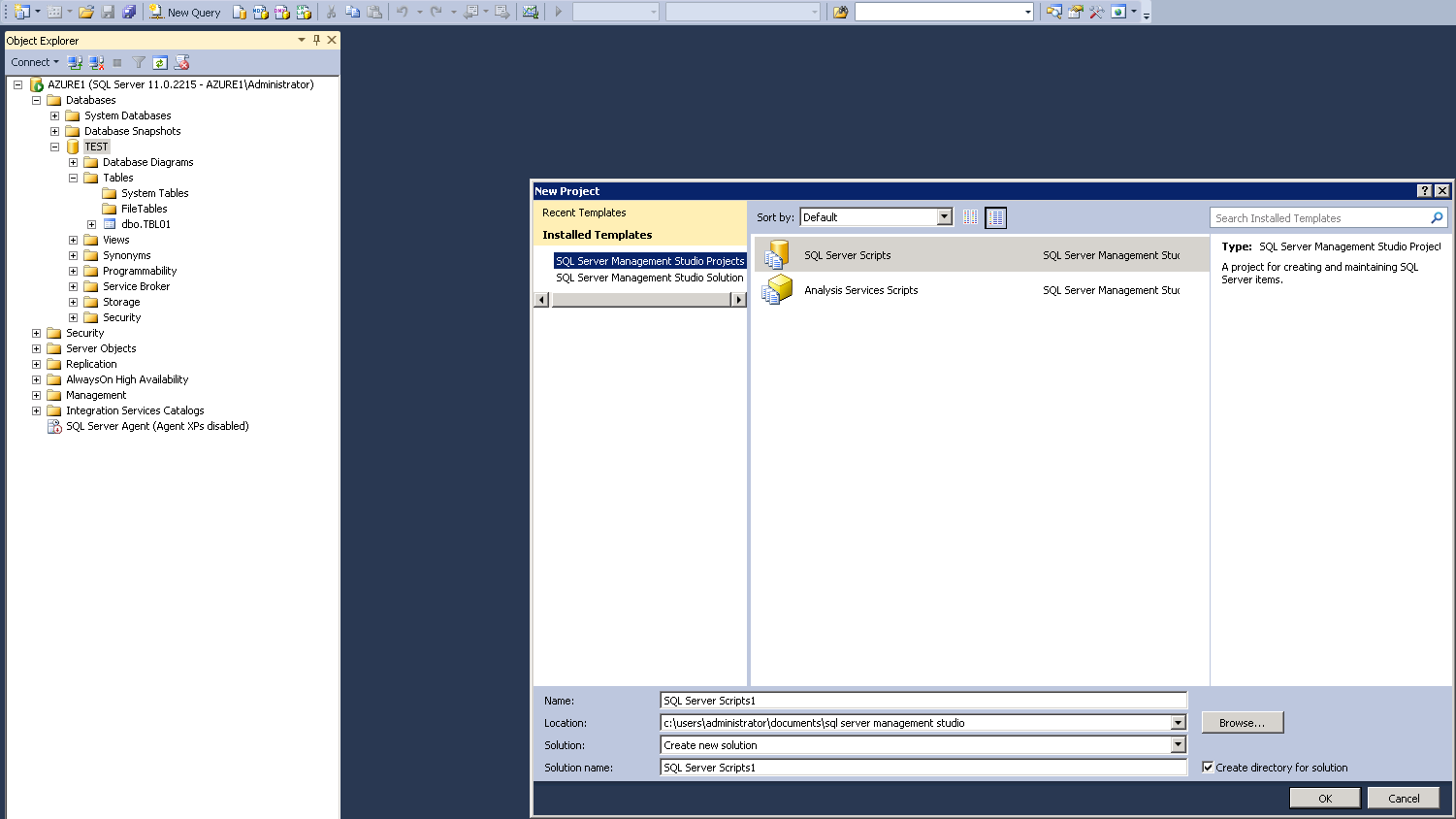Open the Properties Window toolbar icon
Image resolution: width=1456 pixels, height=819 pixels.
pos(1076,12)
